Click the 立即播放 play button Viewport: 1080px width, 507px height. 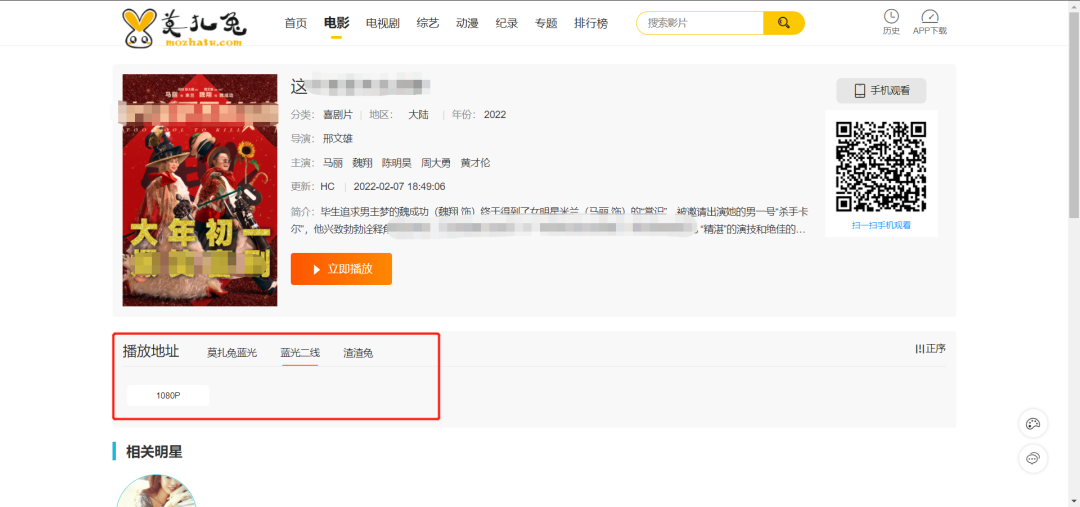pyautogui.click(x=341, y=269)
